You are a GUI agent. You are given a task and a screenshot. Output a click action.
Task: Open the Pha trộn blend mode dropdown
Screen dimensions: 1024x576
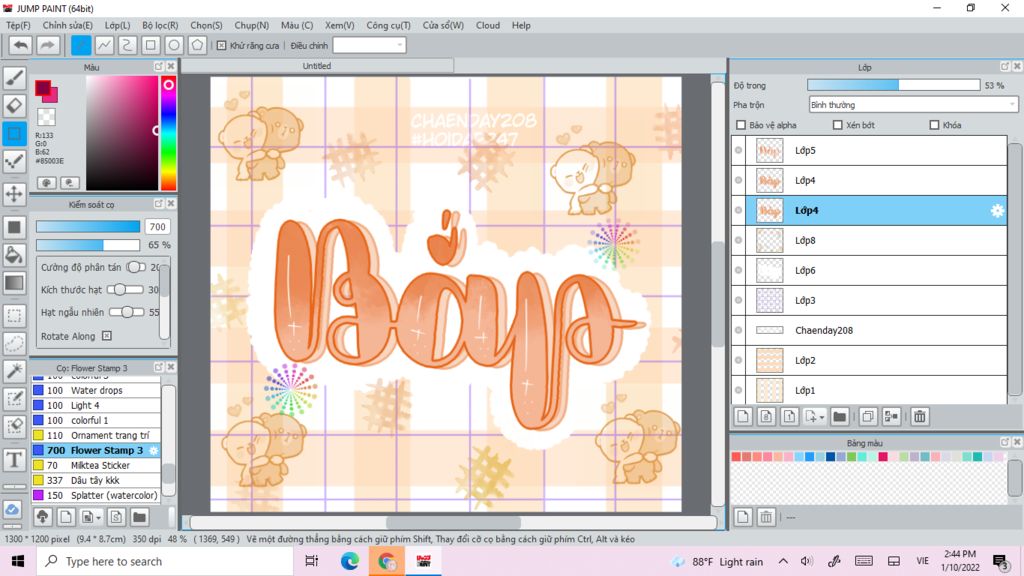[x=912, y=104]
